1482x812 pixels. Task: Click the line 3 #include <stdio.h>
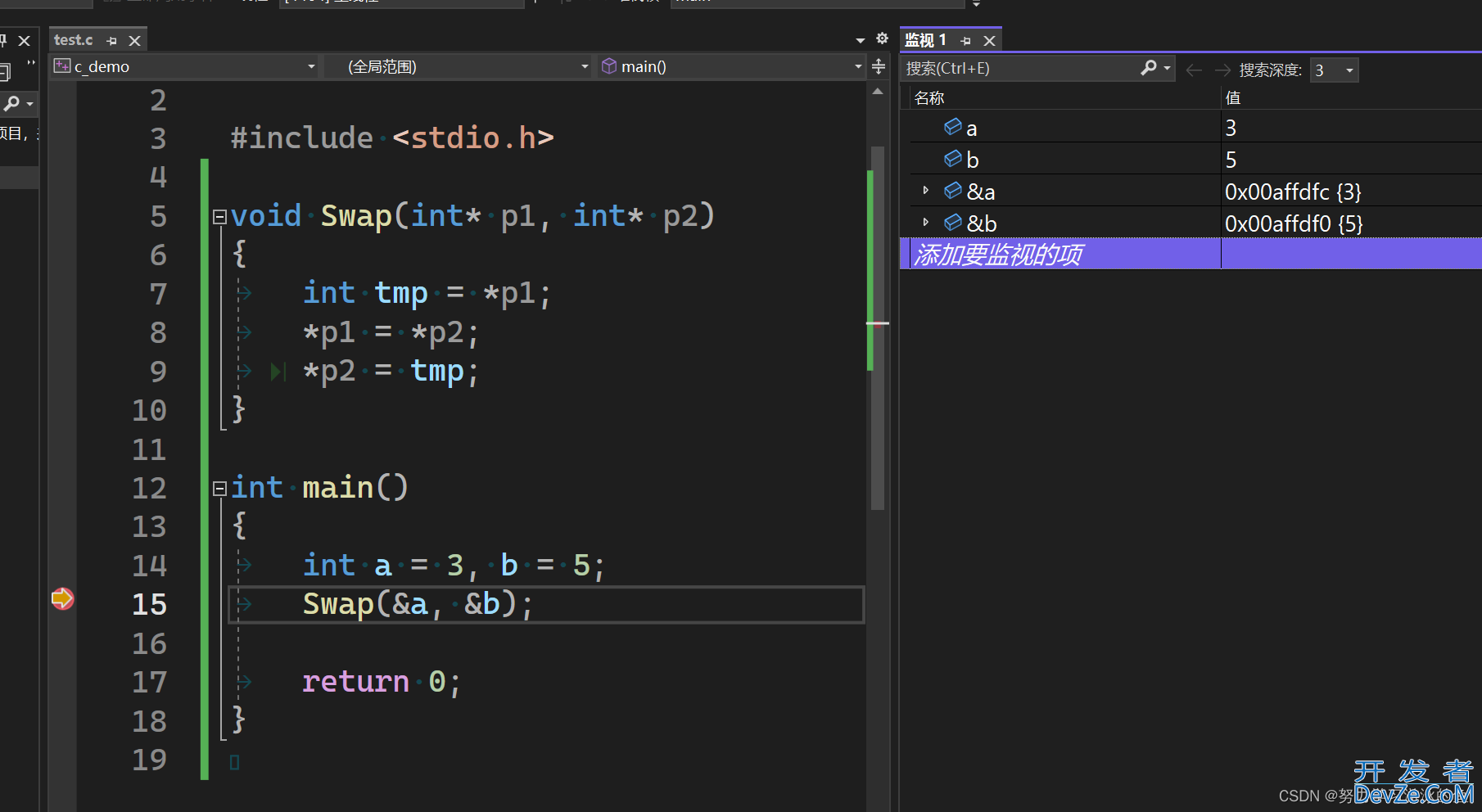pyautogui.click(x=392, y=138)
